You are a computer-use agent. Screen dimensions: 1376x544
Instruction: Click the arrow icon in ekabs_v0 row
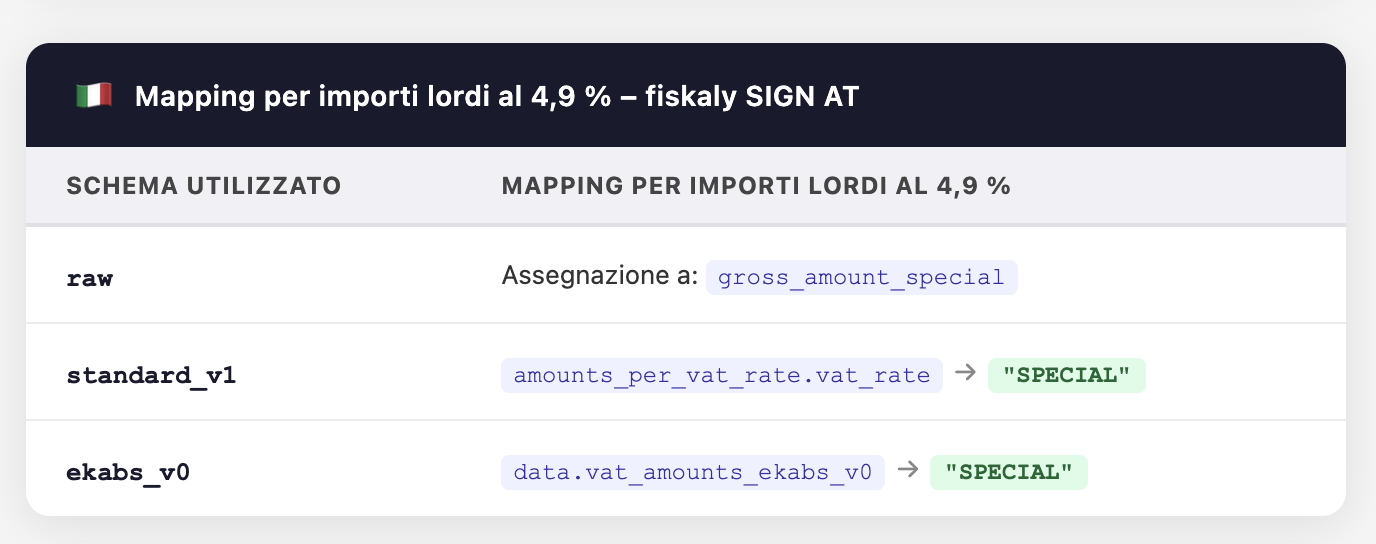tap(907, 470)
